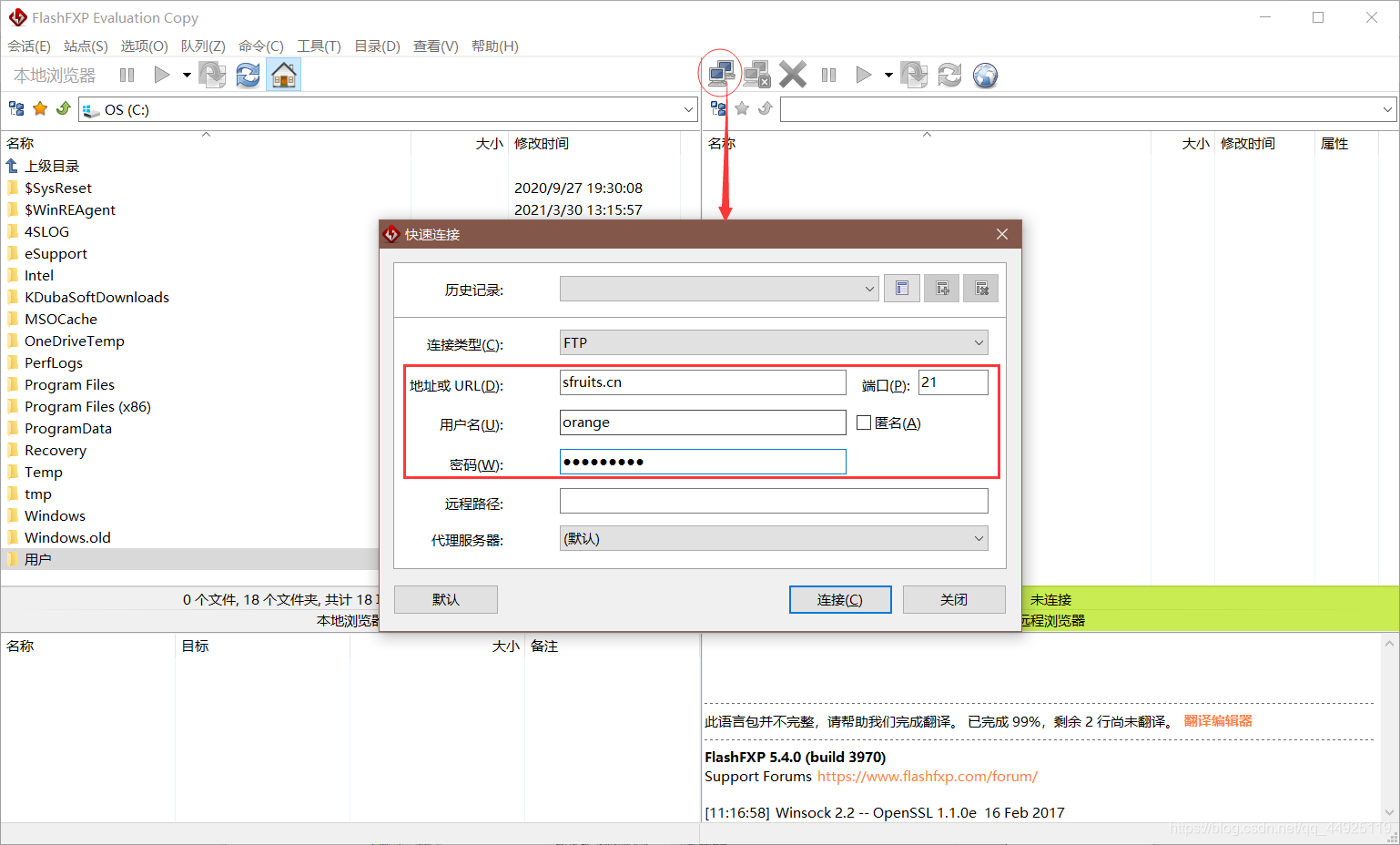Click the 连接(C) button

(840, 599)
